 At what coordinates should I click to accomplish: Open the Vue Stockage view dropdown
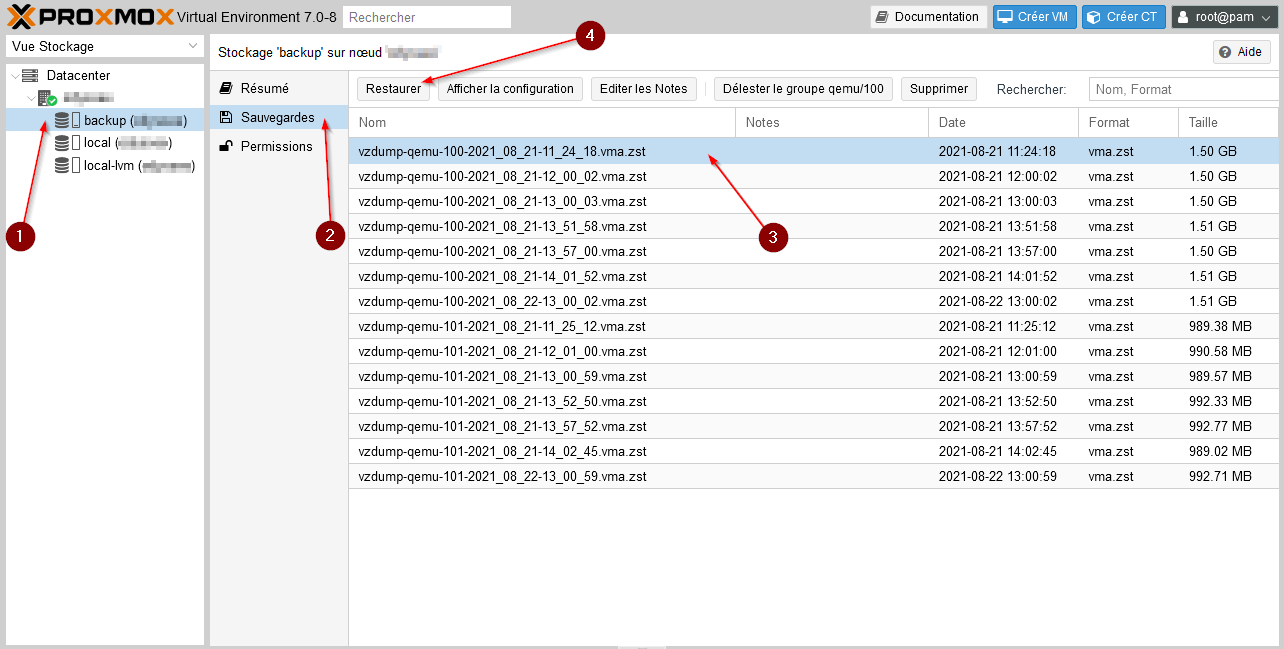[104, 47]
